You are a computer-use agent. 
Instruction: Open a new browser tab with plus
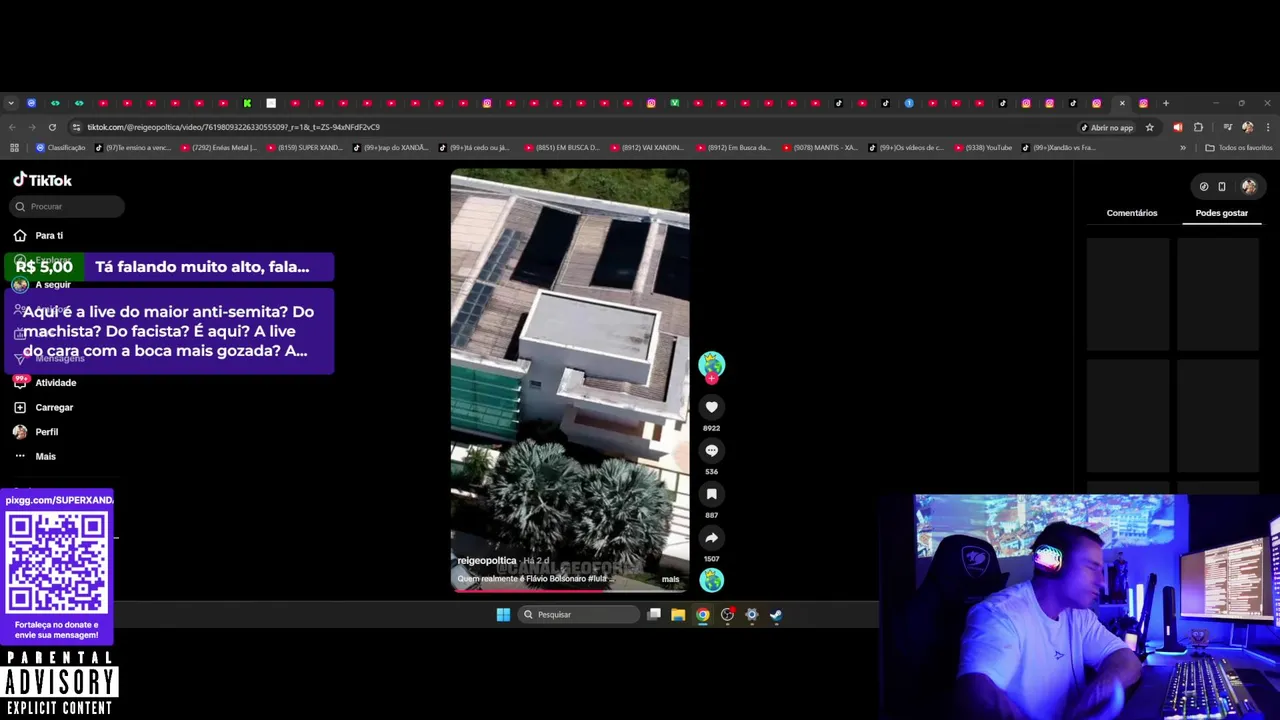tap(1166, 103)
